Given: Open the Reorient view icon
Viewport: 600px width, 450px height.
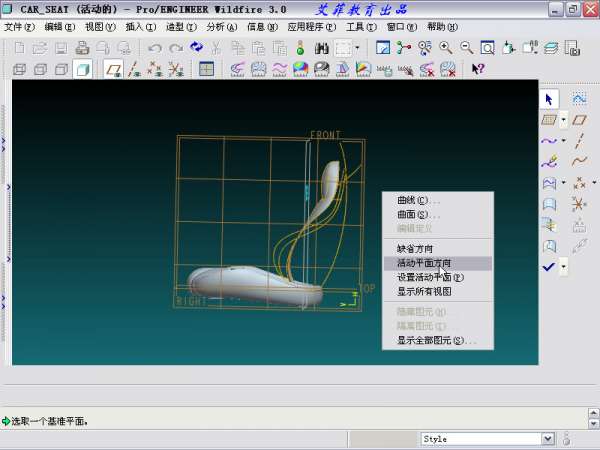Looking at the screenshot, I should (509, 48).
